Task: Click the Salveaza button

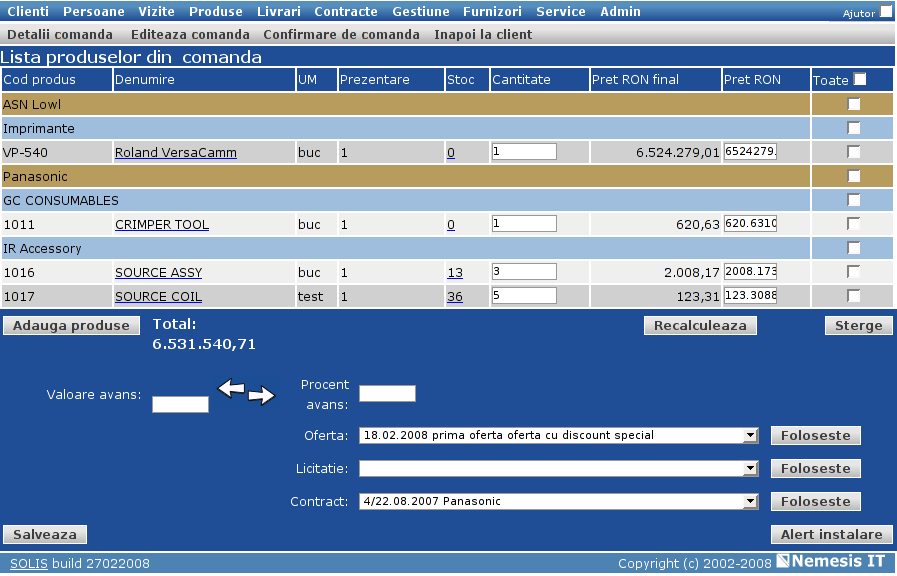Action: pyautogui.click(x=45, y=534)
